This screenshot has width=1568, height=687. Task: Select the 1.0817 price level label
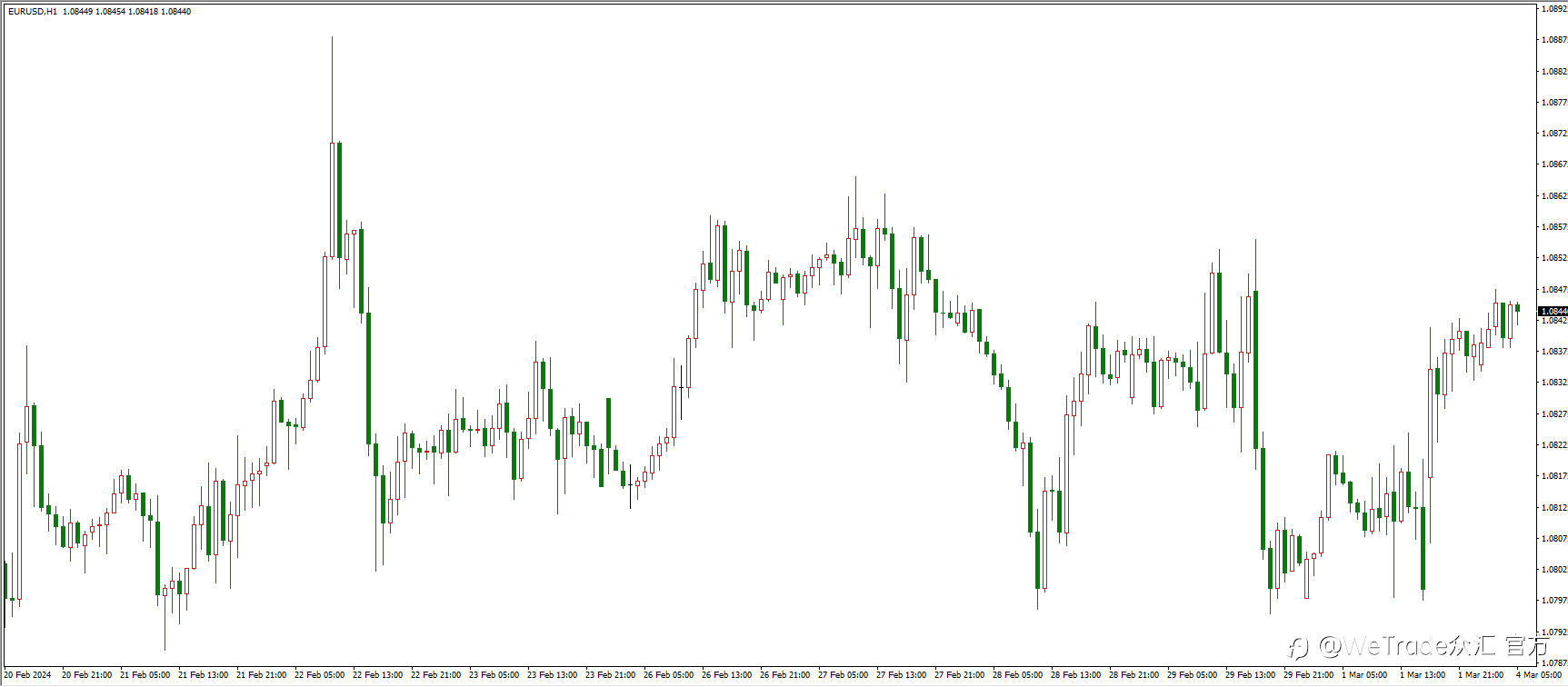(1554, 476)
